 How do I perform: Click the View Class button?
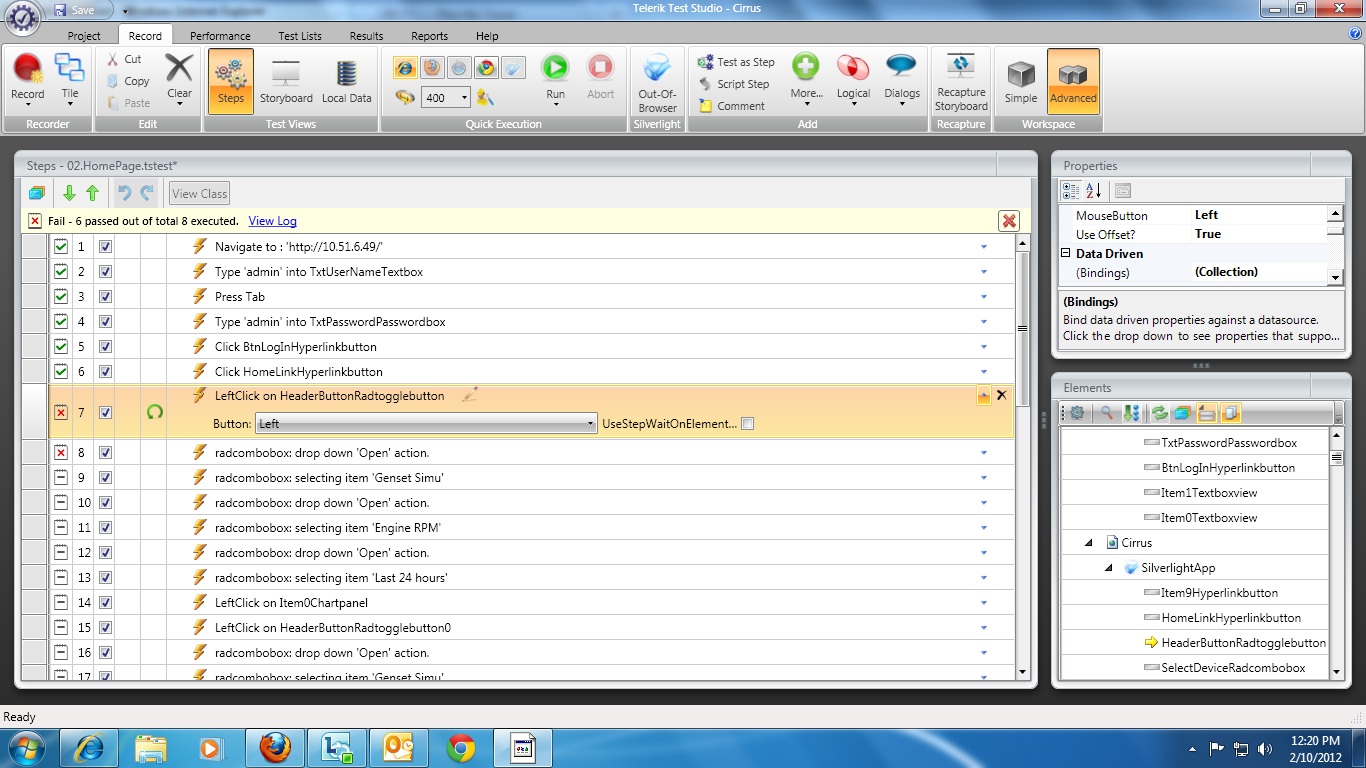[200, 193]
